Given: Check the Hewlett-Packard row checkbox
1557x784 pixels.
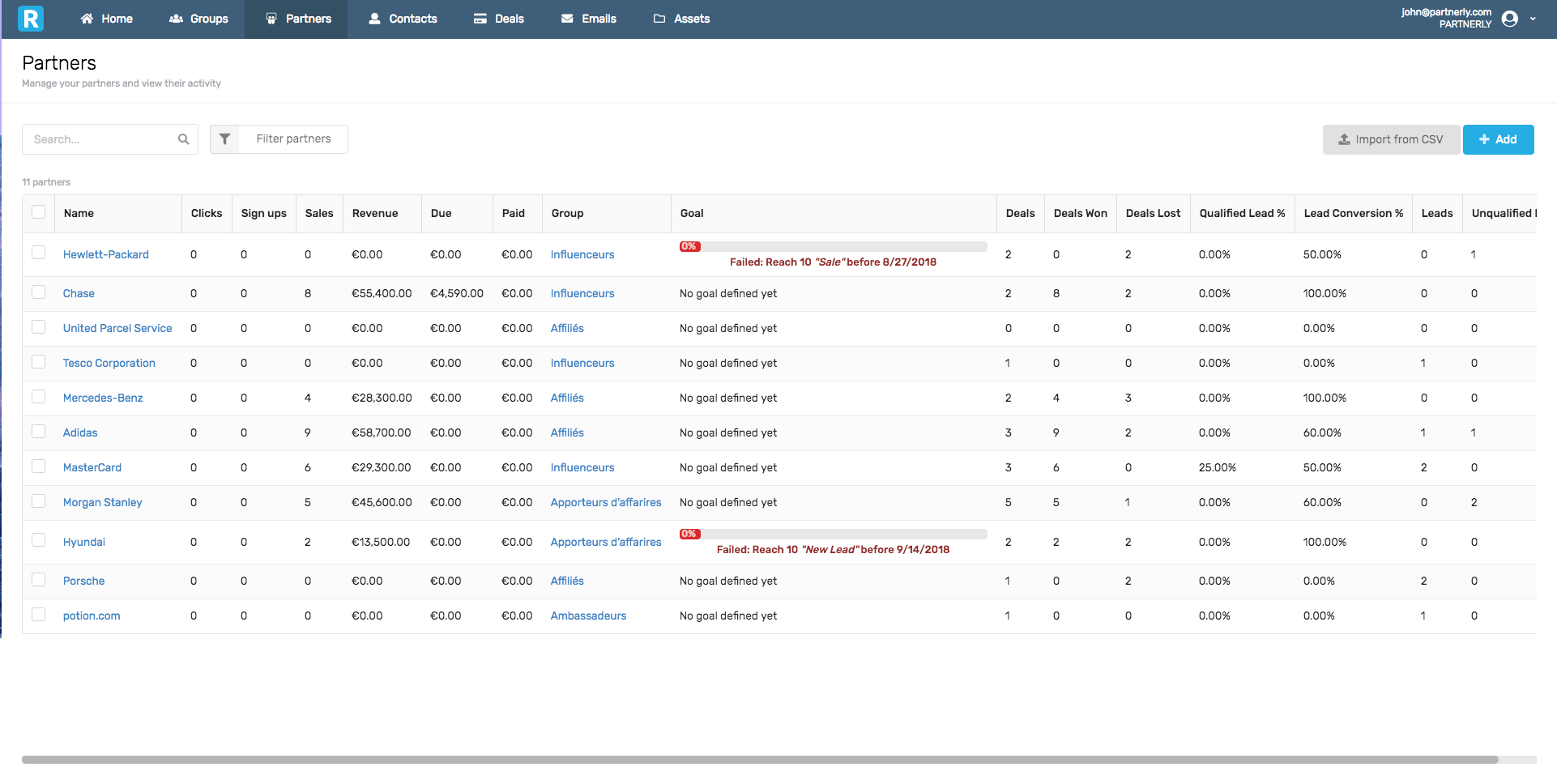Looking at the screenshot, I should (38, 253).
